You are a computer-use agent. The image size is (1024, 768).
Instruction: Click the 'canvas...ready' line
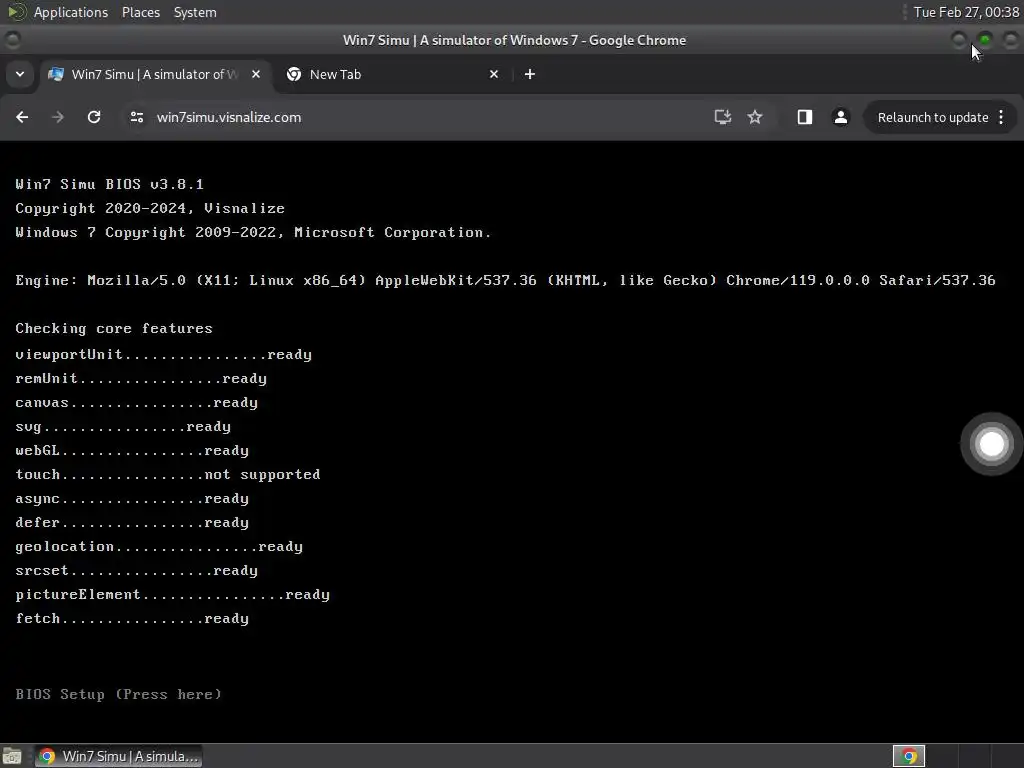136,403
